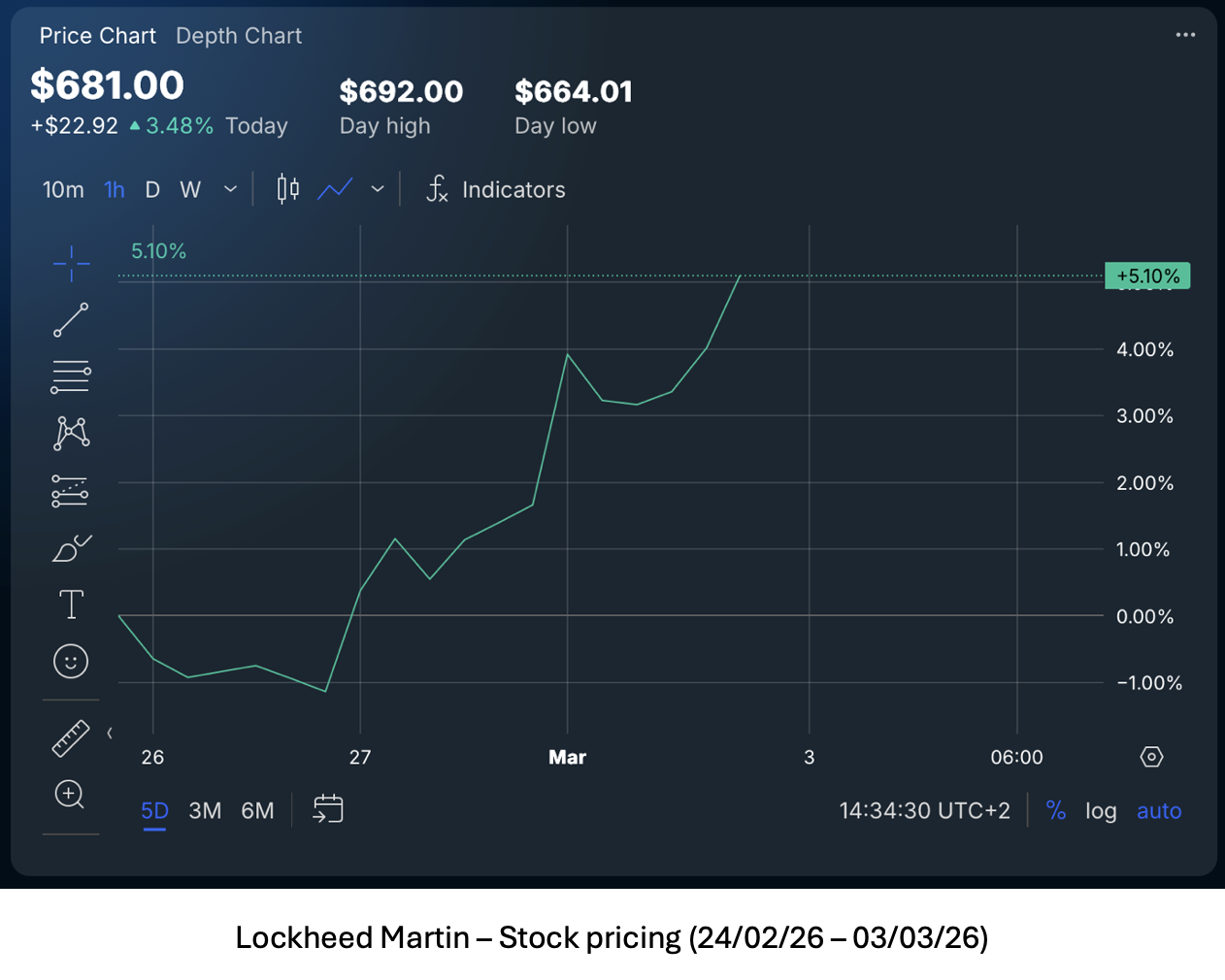Open the go-to-date calendar icon
Image resolution: width=1225 pixels, height=980 pixels.
click(328, 809)
